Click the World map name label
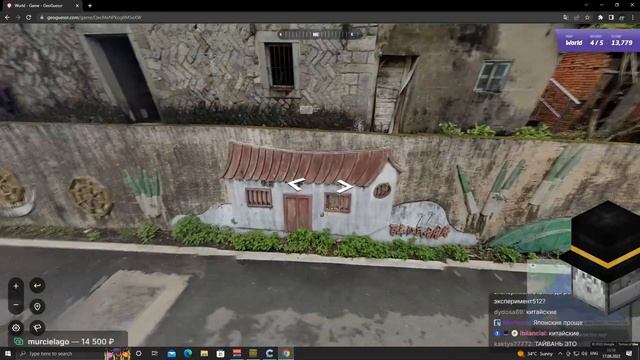640x360 pixels. pyautogui.click(x=573, y=43)
